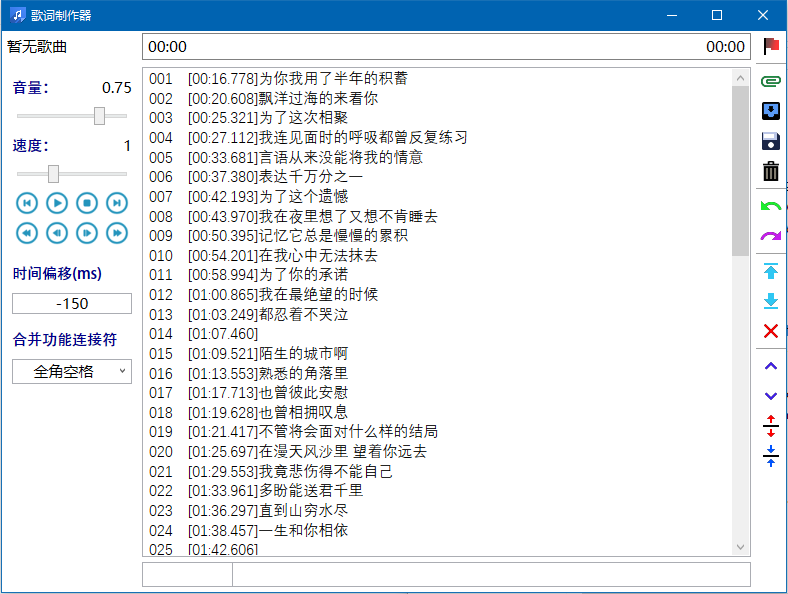Click the volume slider handle
Viewport: 788px width, 594px height.
point(100,116)
